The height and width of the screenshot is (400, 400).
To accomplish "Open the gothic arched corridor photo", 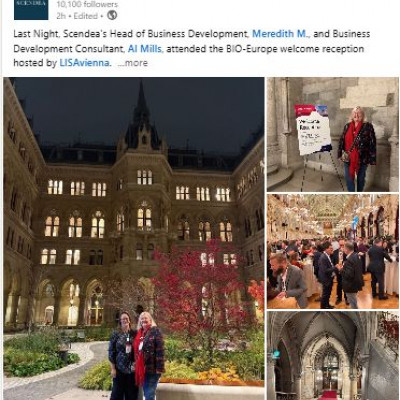I will click(x=333, y=356).
